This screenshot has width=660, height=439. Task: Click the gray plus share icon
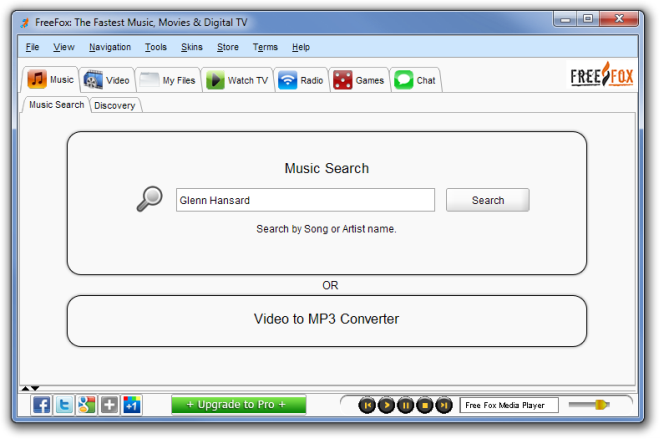point(109,405)
